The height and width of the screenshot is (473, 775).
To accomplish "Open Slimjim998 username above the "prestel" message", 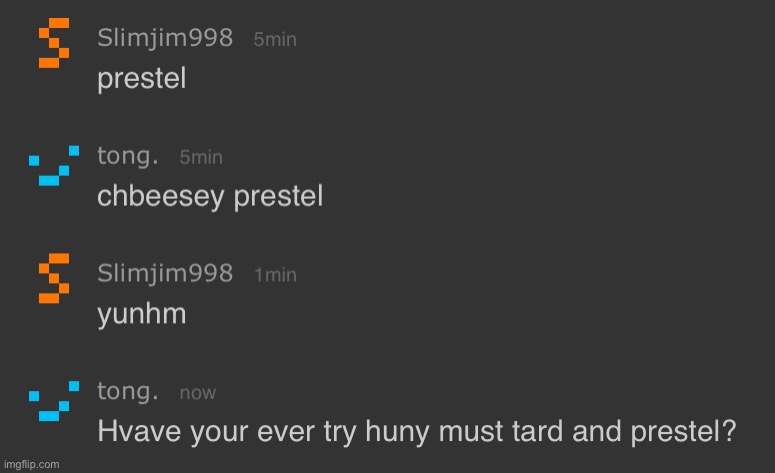I will click(x=165, y=39).
